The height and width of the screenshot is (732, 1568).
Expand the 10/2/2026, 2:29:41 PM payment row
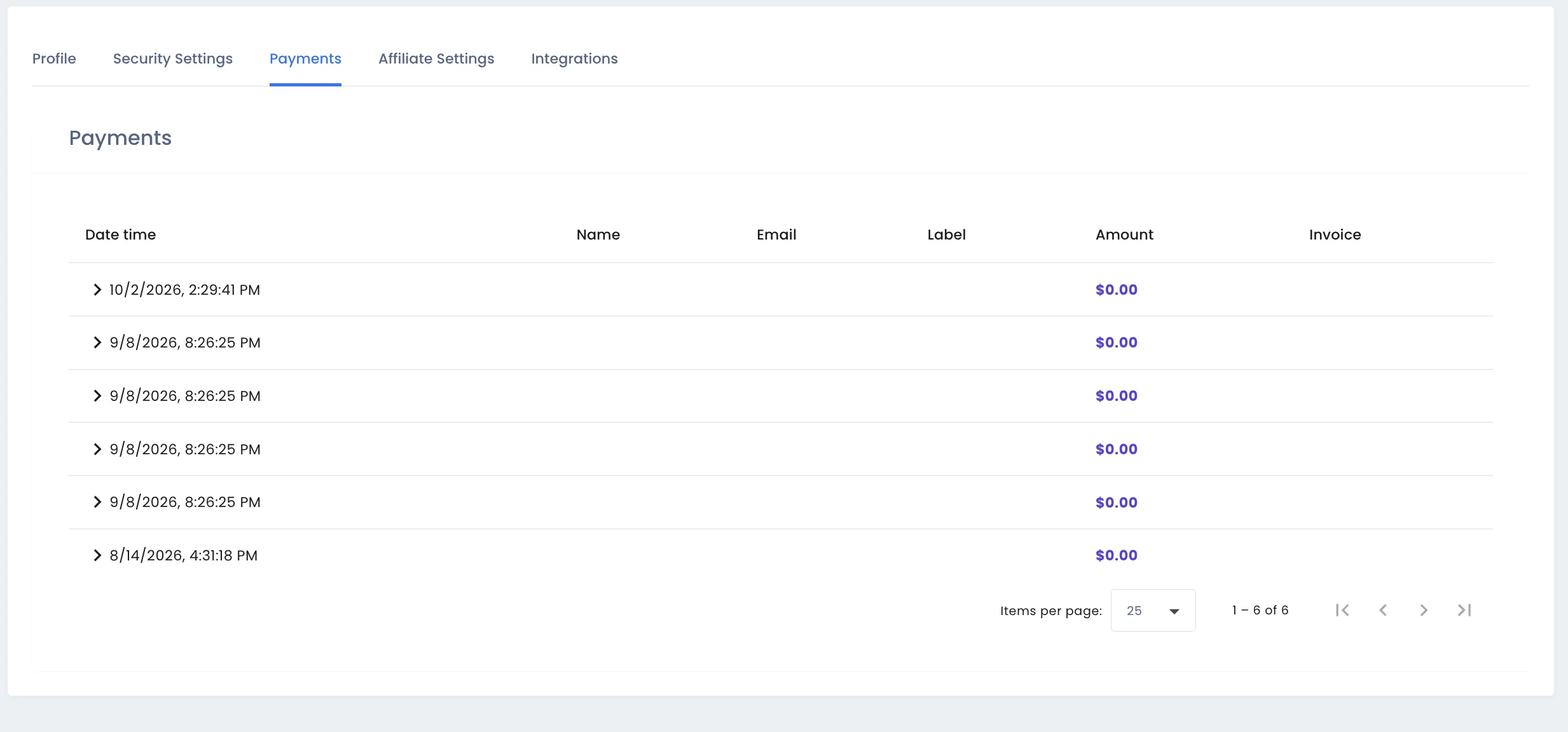pos(97,290)
